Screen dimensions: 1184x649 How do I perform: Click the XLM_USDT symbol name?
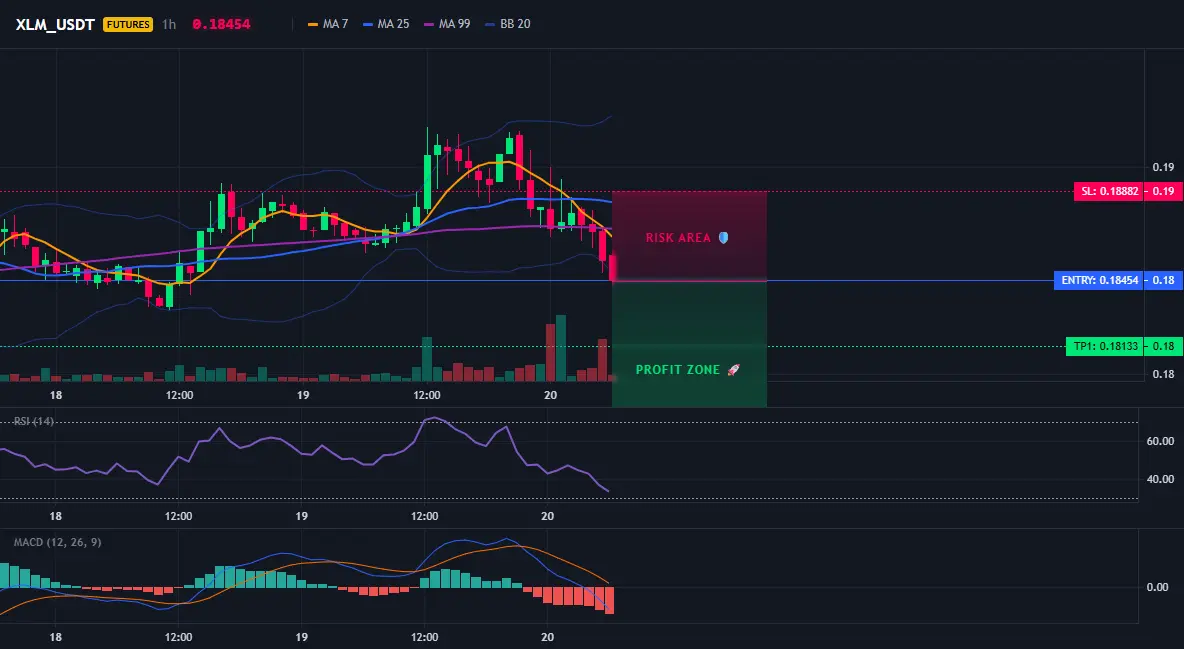55,24
